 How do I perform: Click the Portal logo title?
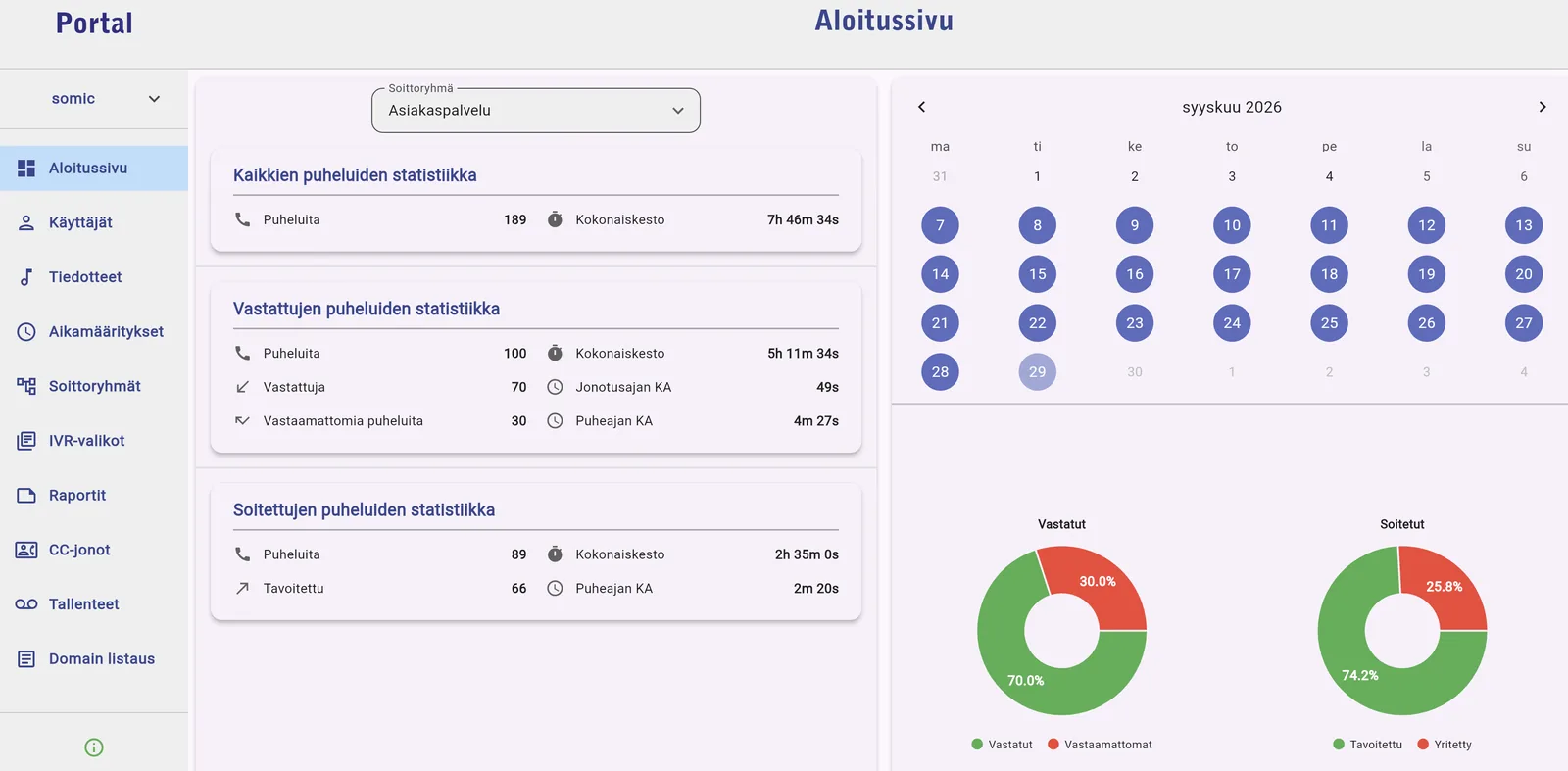click(94, 24)
